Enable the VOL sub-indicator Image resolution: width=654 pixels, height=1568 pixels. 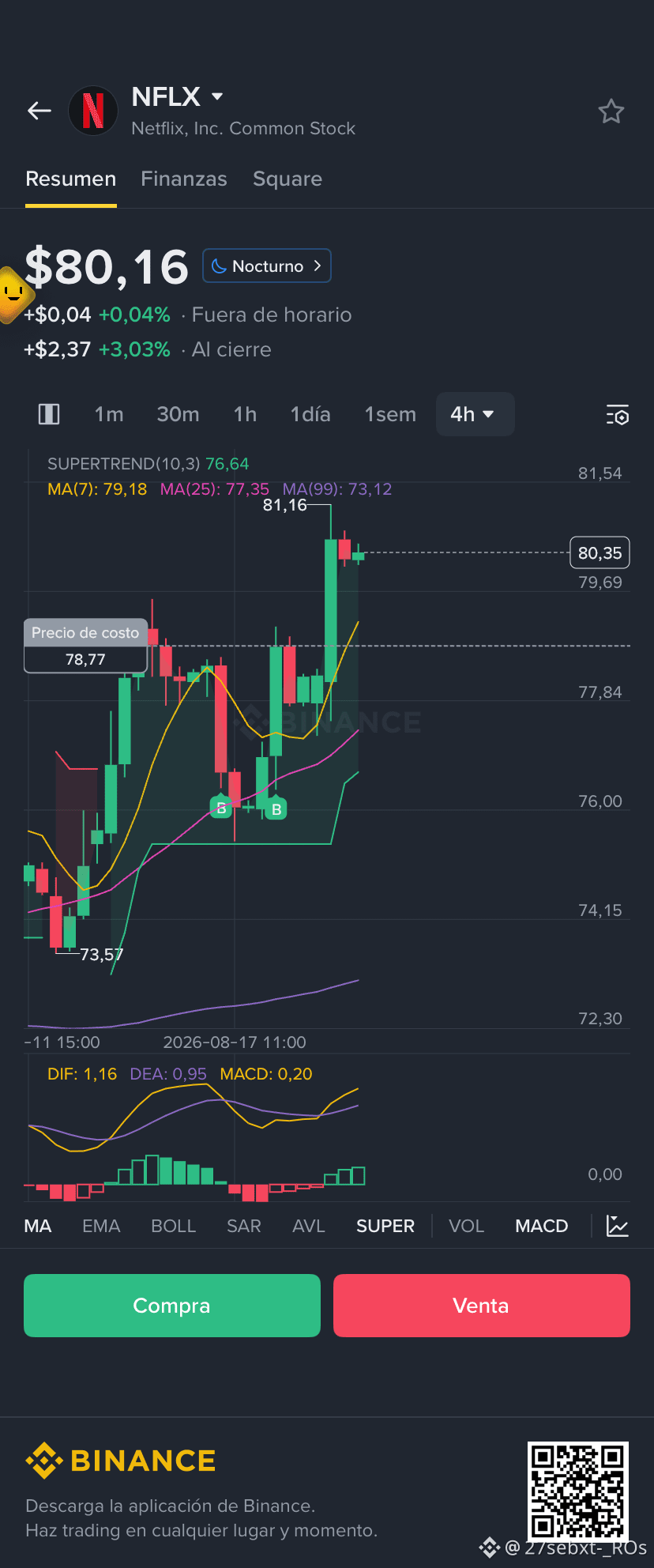pos(466,1226)
